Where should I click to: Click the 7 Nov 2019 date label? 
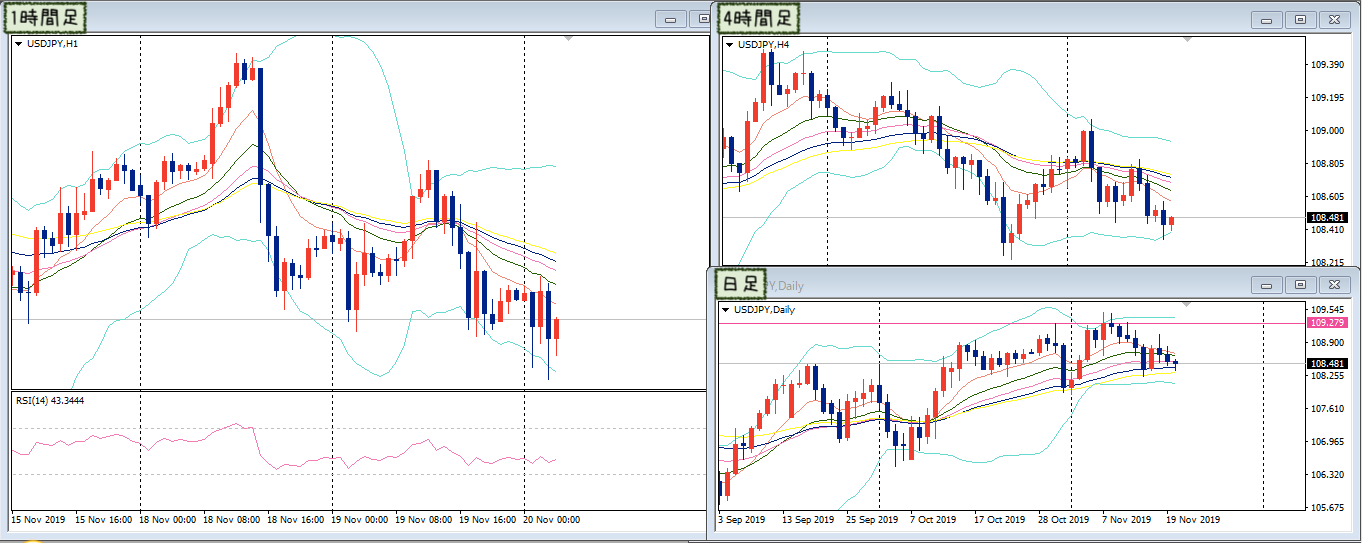1127,520
